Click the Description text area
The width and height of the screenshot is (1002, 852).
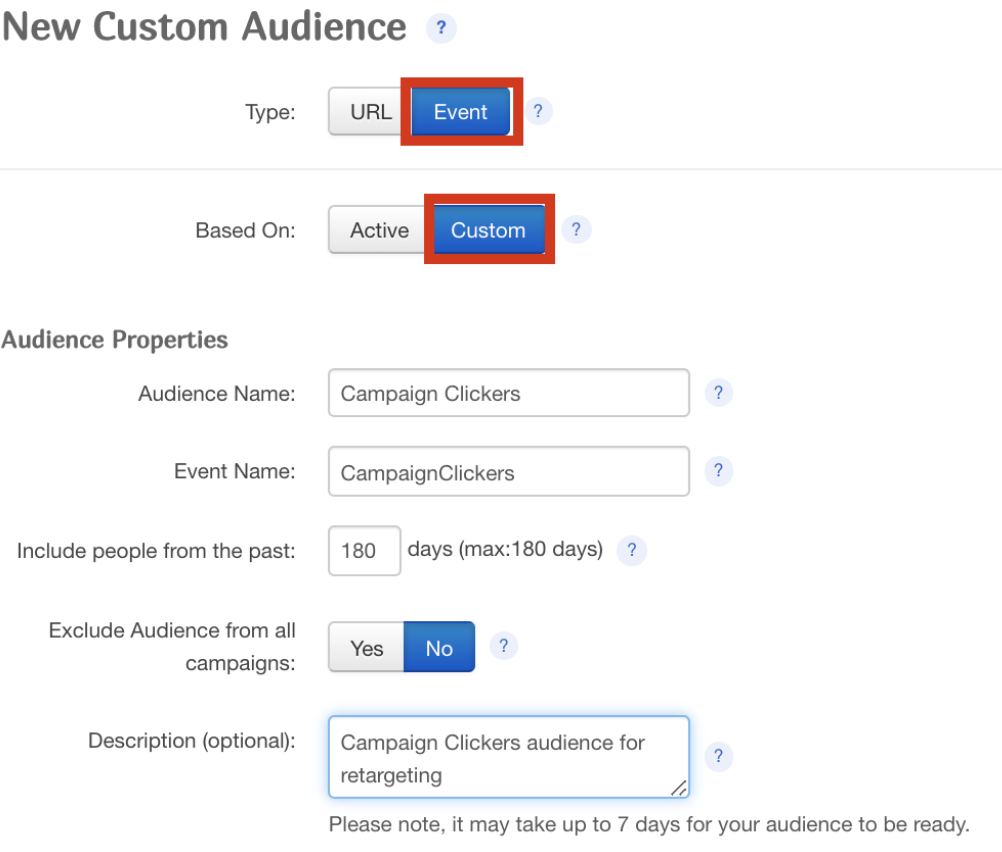point(509,757)
